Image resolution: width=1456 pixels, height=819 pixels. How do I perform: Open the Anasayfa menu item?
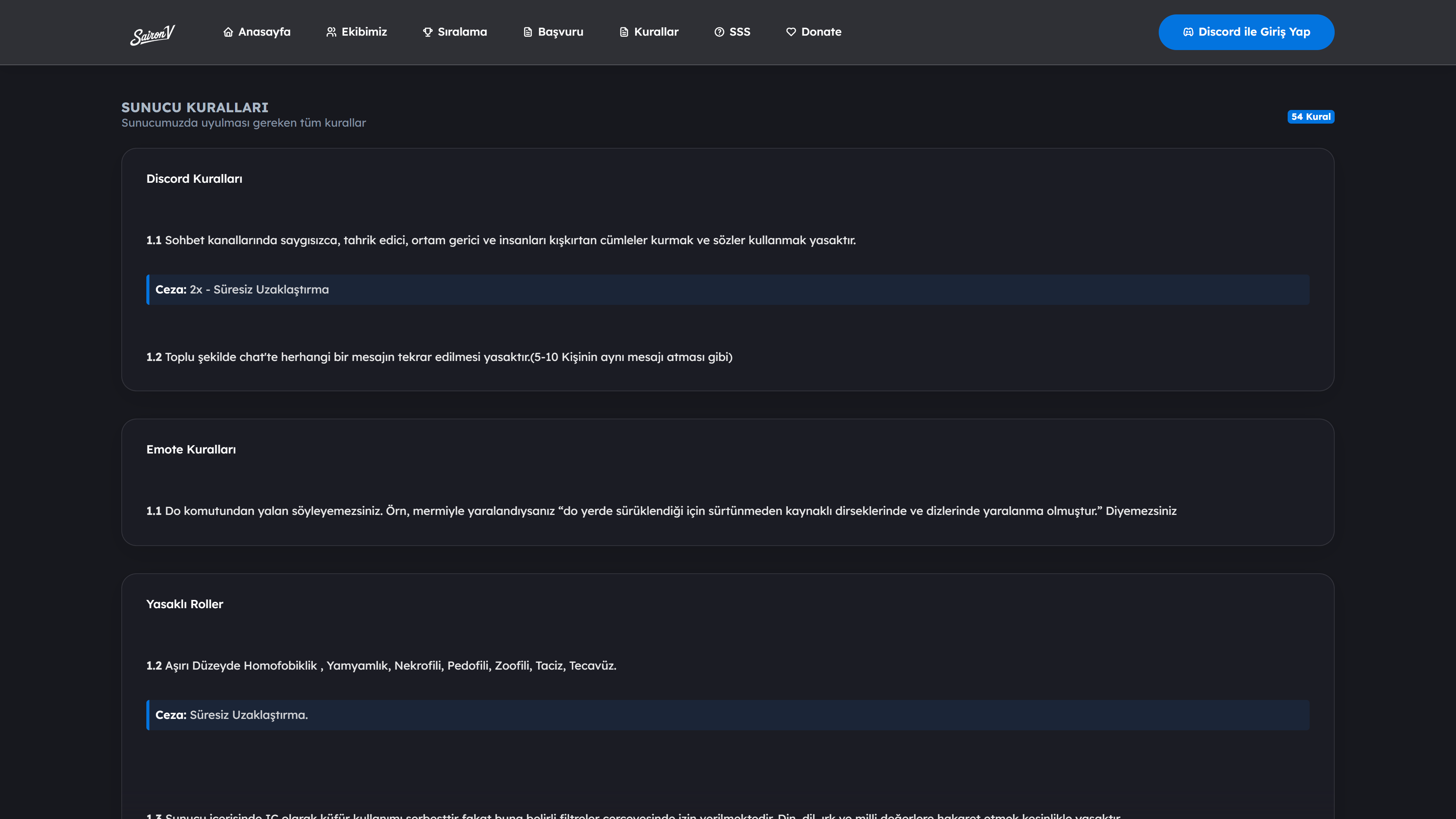(264, 32)
